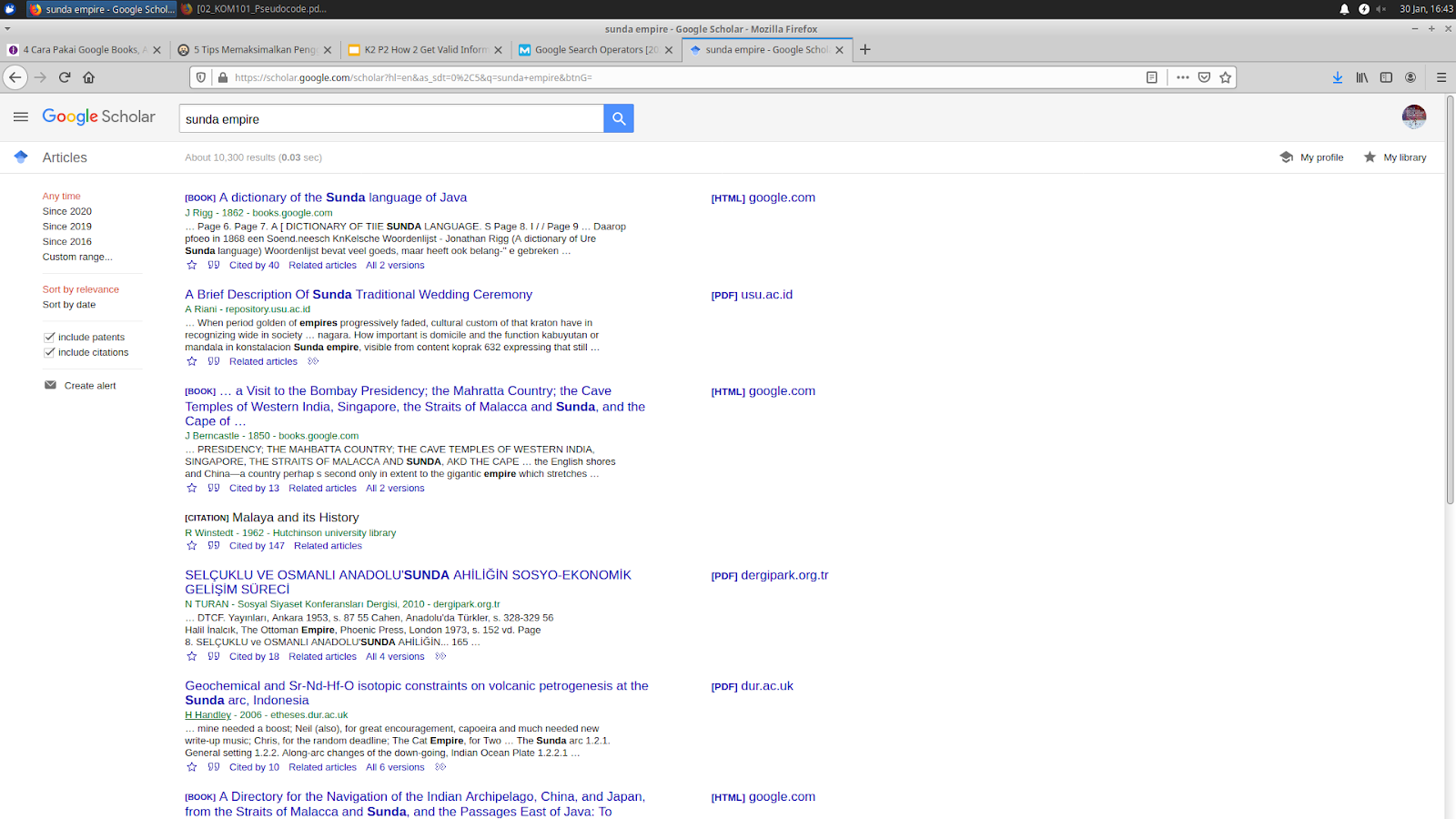Expand more options for SELÇUKLU result
This screenshot has width=1456, height=819.
(440, 656)
